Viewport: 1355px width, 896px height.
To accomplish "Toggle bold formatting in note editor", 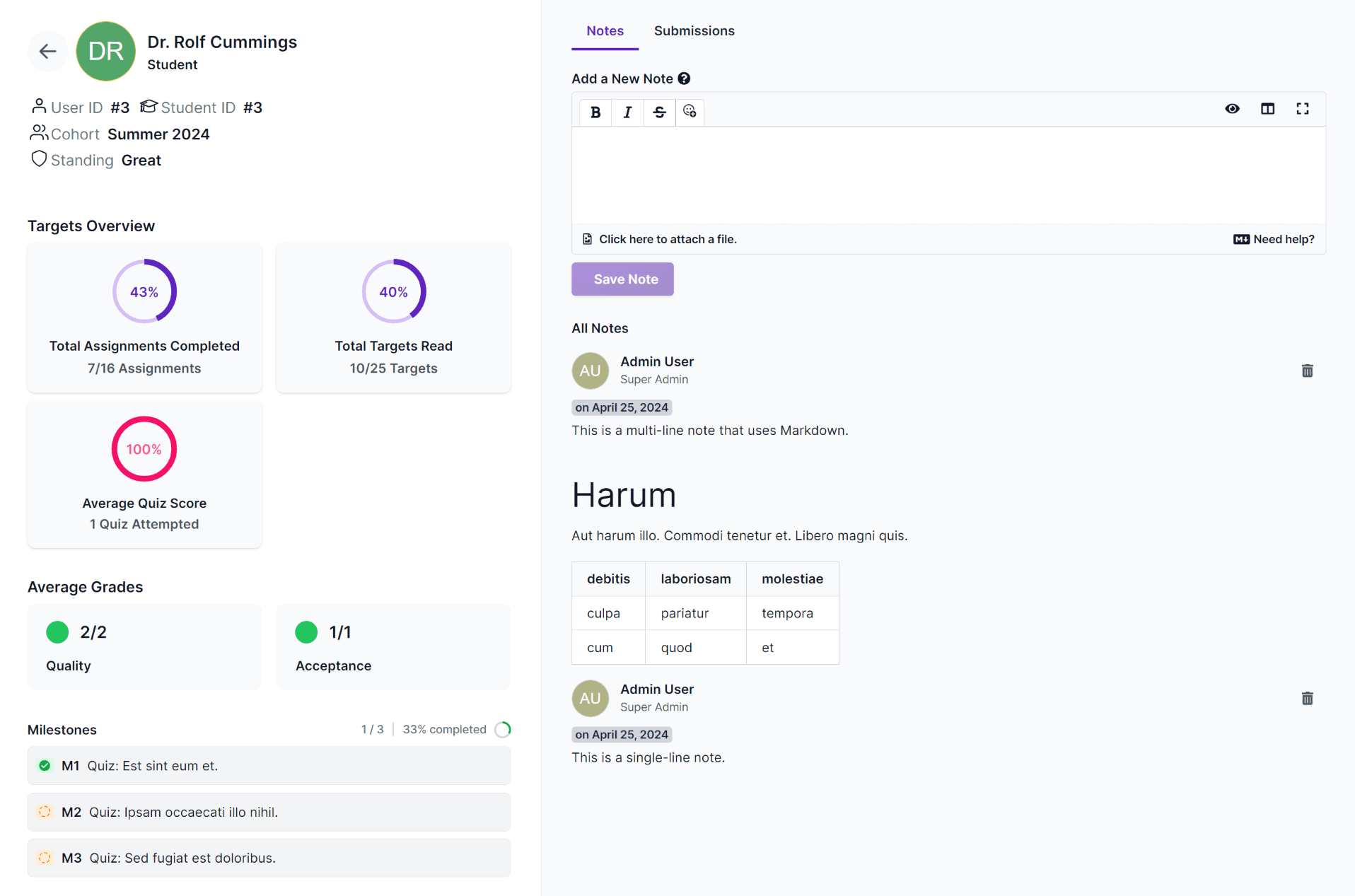I will pos(595,112).
